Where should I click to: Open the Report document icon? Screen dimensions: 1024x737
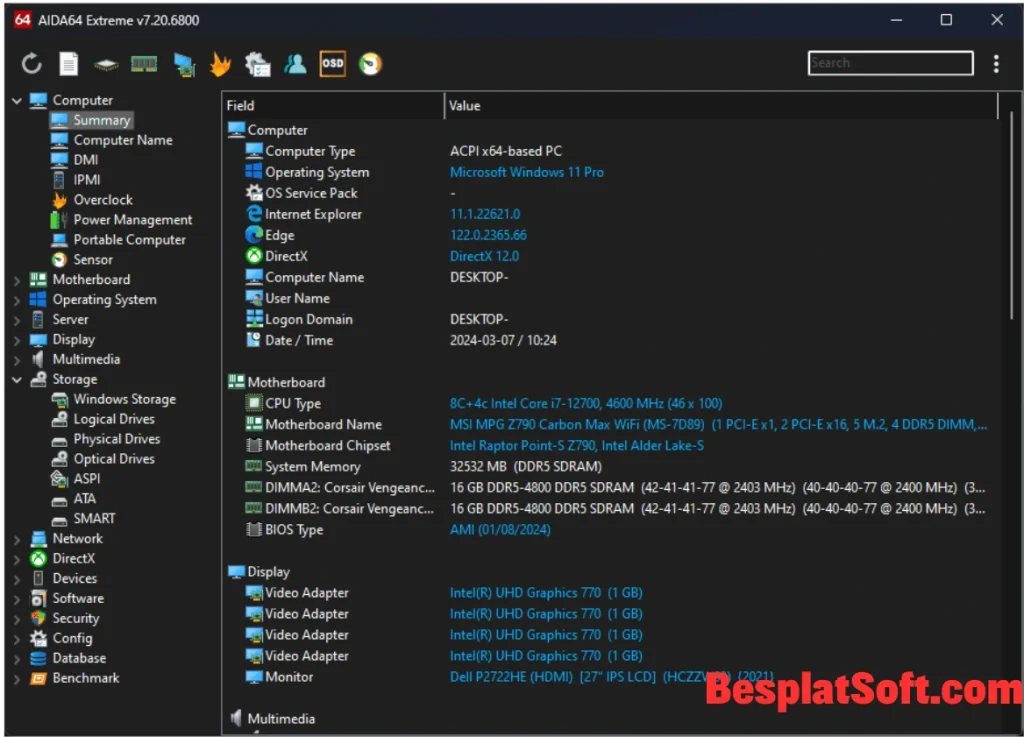[x=68, y=64]
